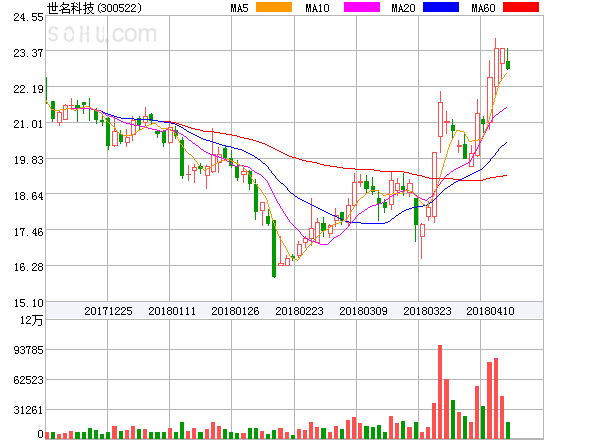This screenshot has width=600, height=440.
Task: Click the 16.28 price axis label
Action: point(28,267)
